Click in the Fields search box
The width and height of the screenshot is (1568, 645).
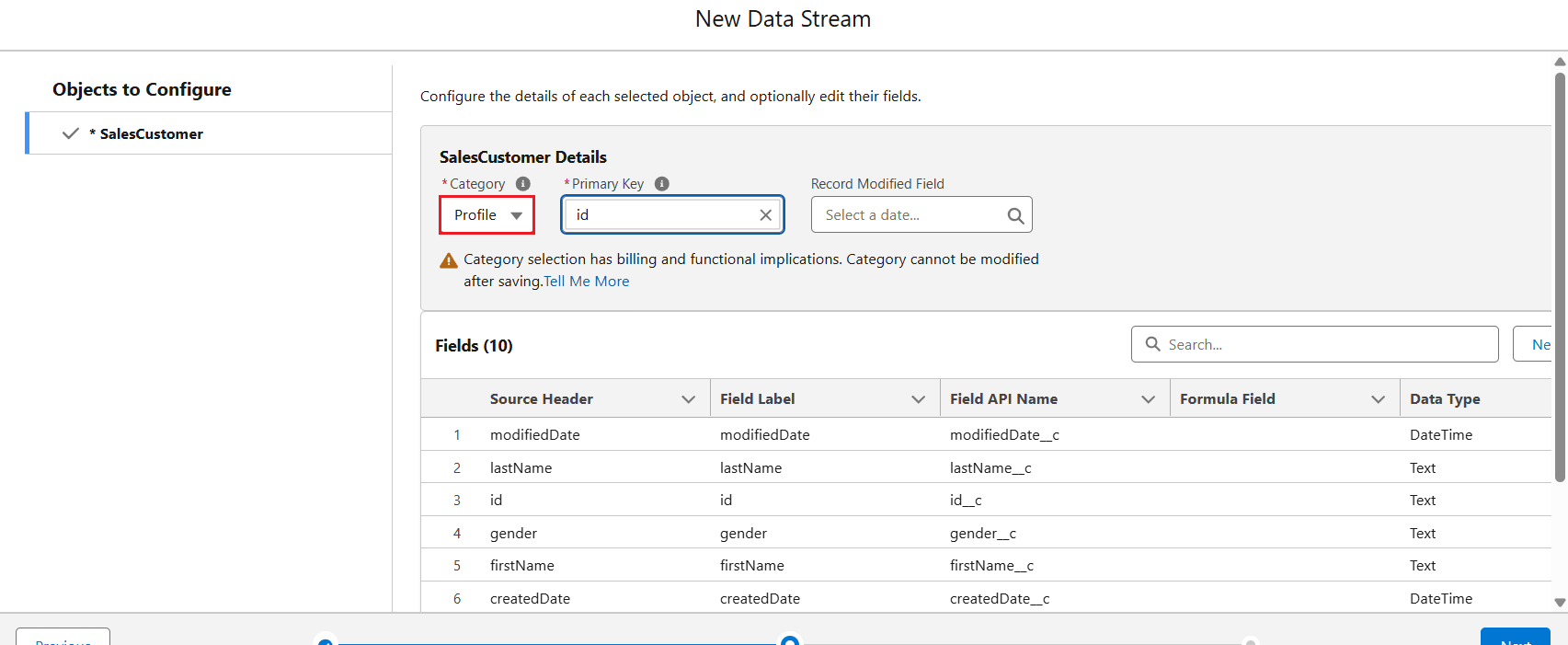1324,344
